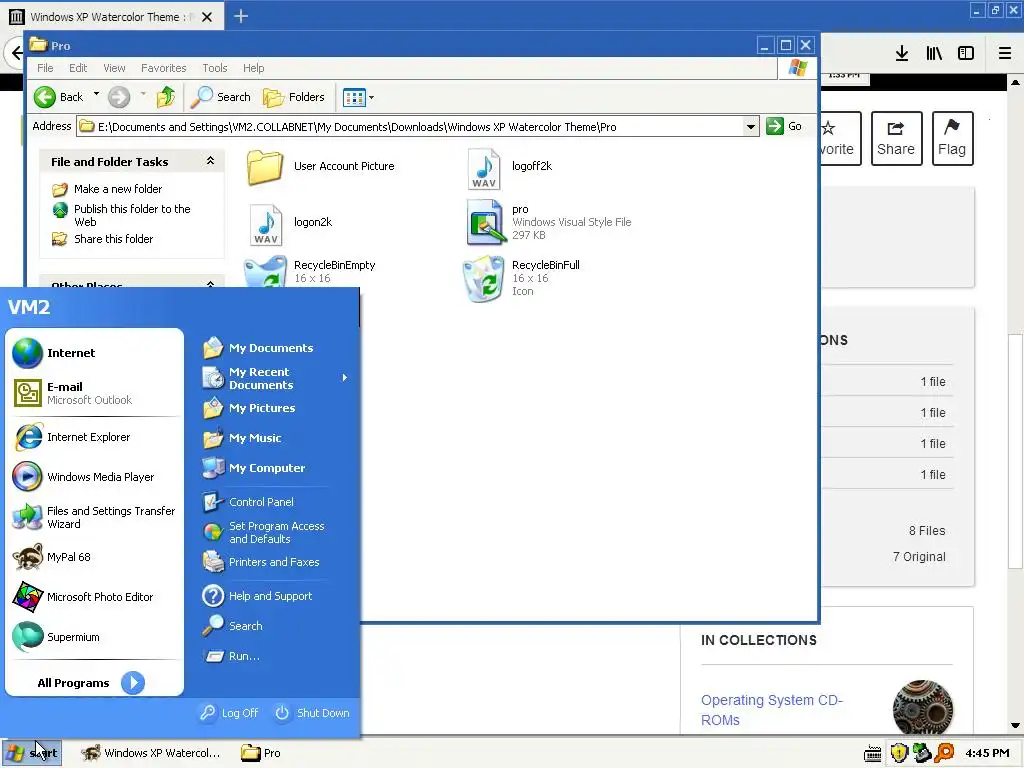Screen dimensions: 1024x768
Task: Click the Forward arrow button in Explorer
Action: pyautogui.click(x=119, y=97)
